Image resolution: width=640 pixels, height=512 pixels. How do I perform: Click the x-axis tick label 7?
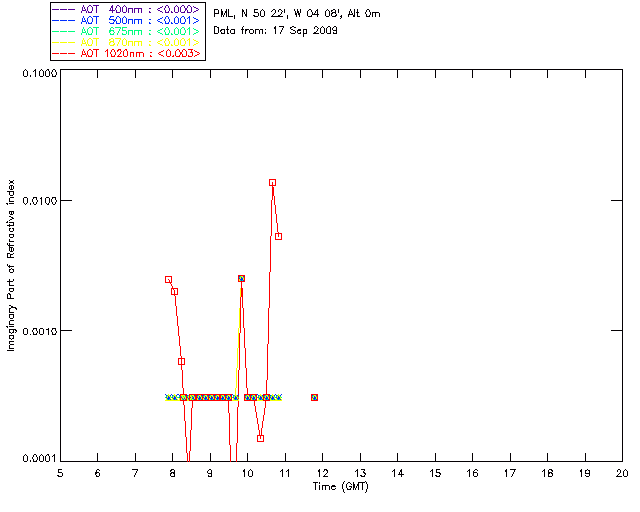[x=135, y=473]
